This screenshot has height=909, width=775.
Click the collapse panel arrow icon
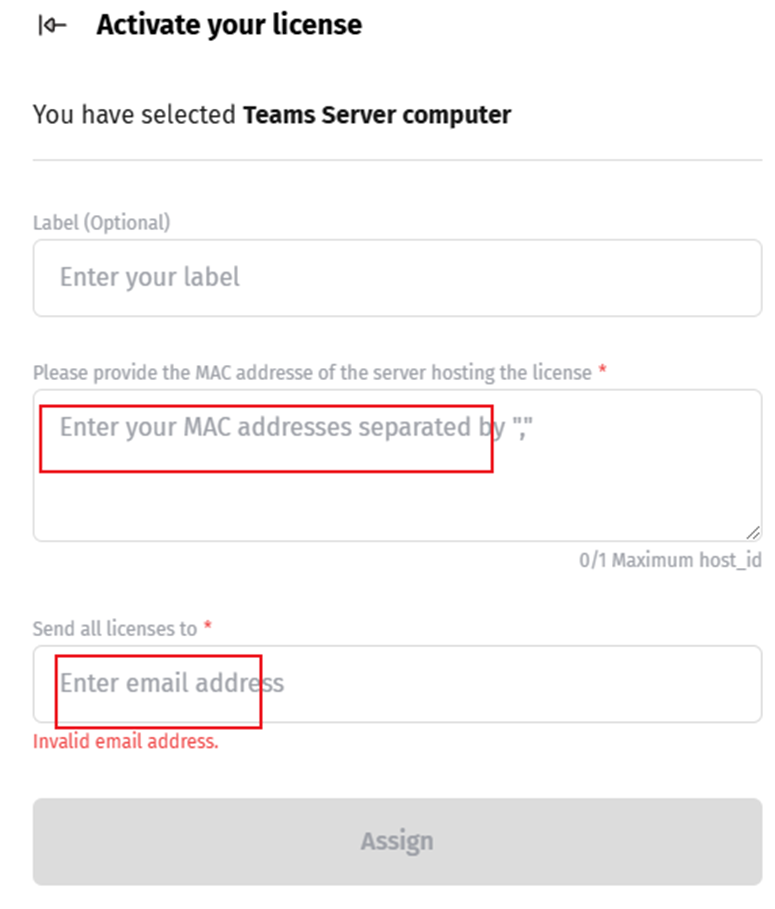pos(52,26)
